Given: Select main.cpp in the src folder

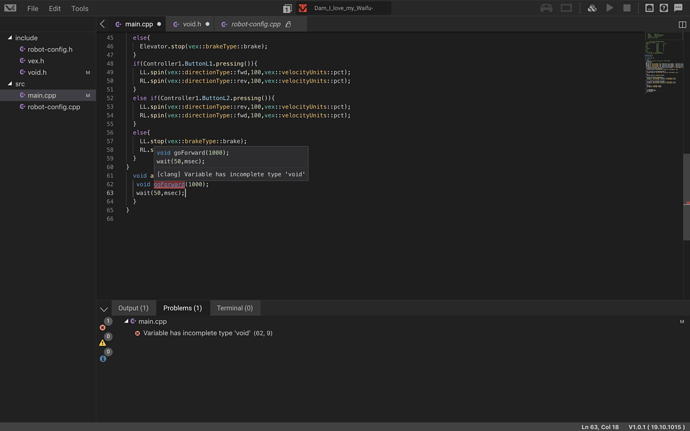Looking at the screenshot, I should coord(48,95).
